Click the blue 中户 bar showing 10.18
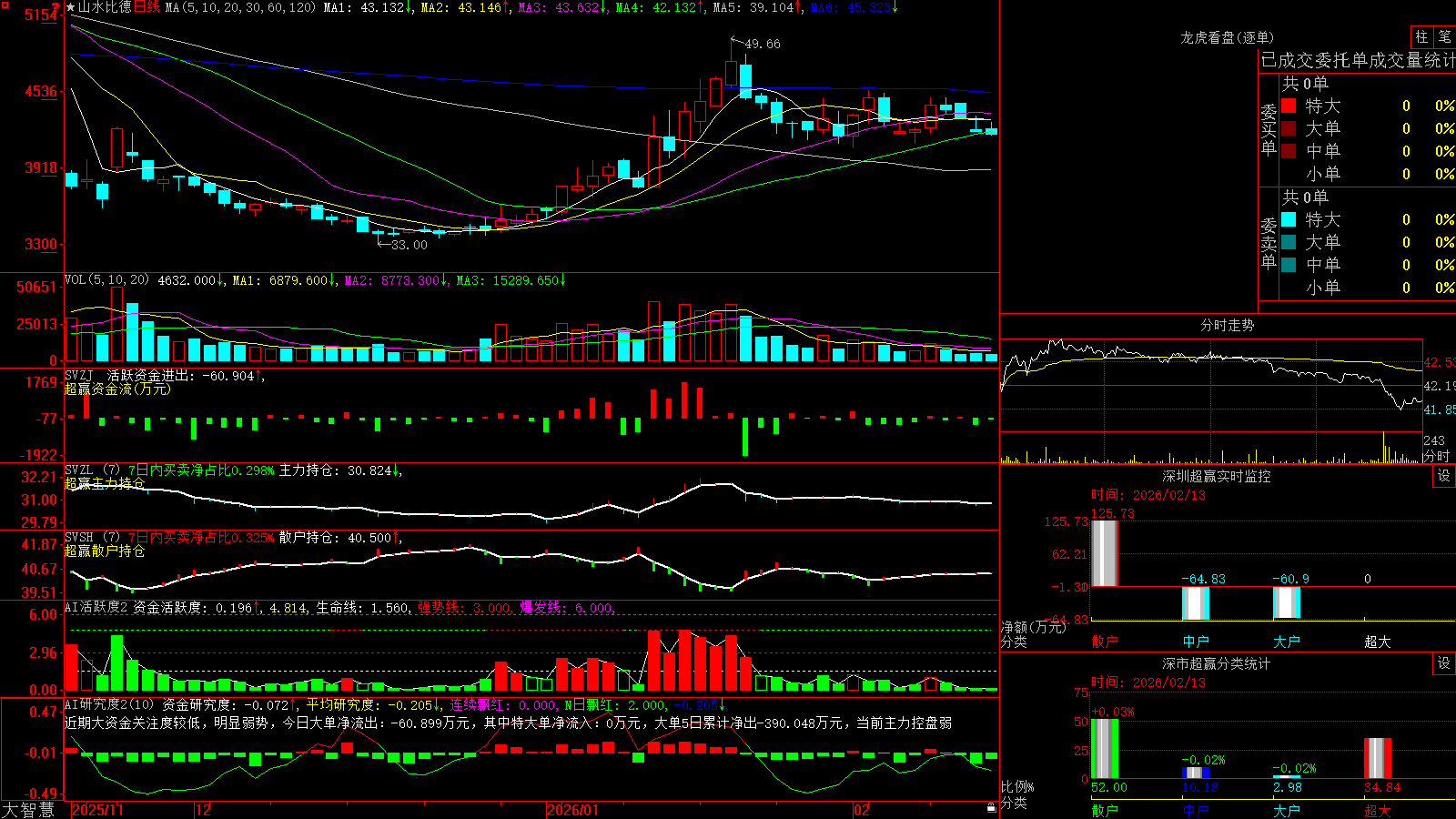Image resolution: width=1456 pixels, height=819 pixels. click(x=1195, y=773)
